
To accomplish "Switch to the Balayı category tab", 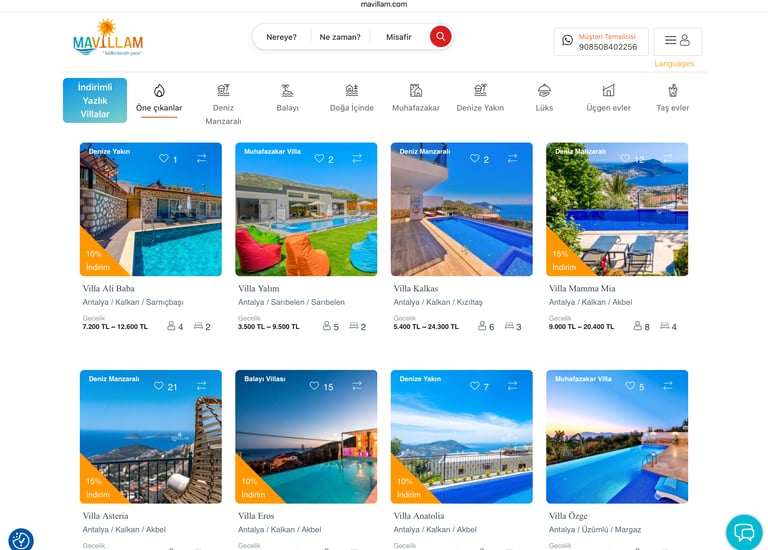I will click(x=288, y=98).
